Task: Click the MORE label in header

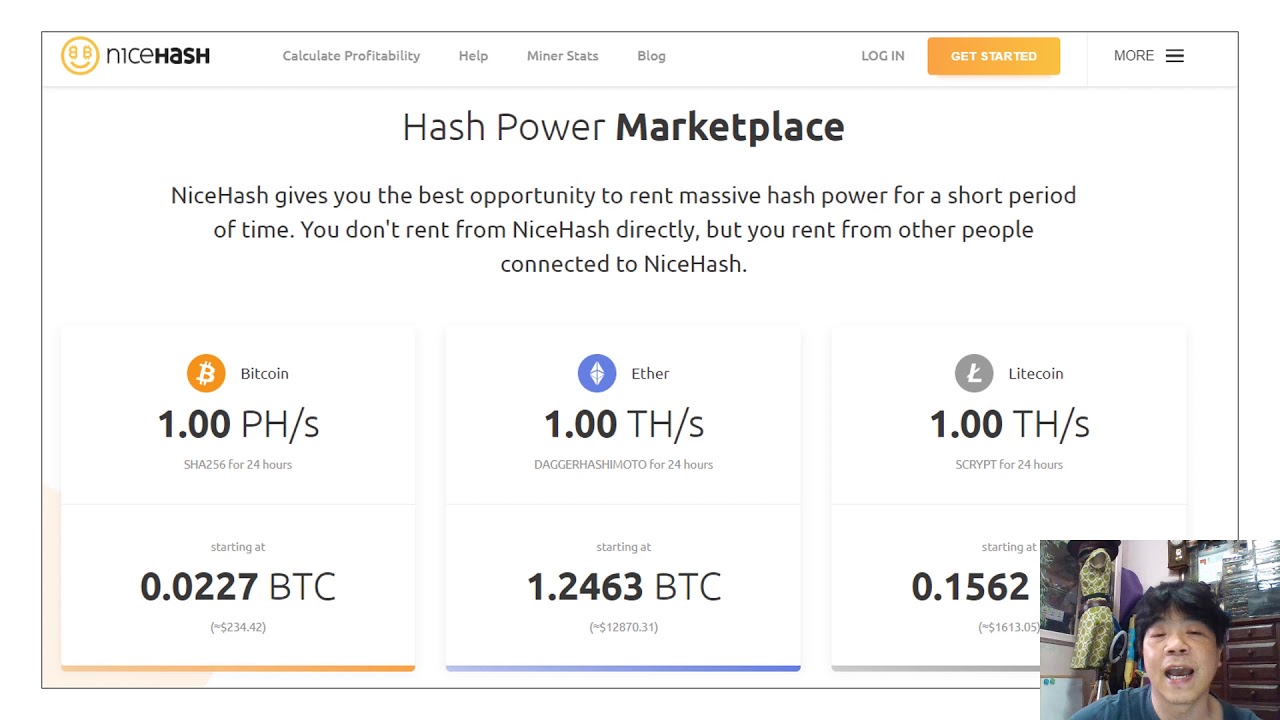Action: [1134, 56]
